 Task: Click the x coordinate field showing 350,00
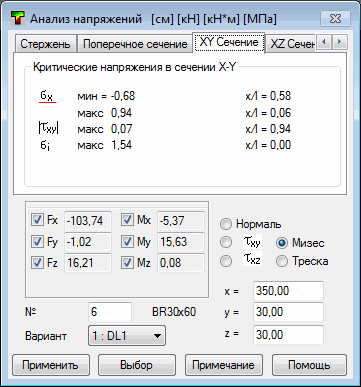pyautogui.click(x=288, y=291)
